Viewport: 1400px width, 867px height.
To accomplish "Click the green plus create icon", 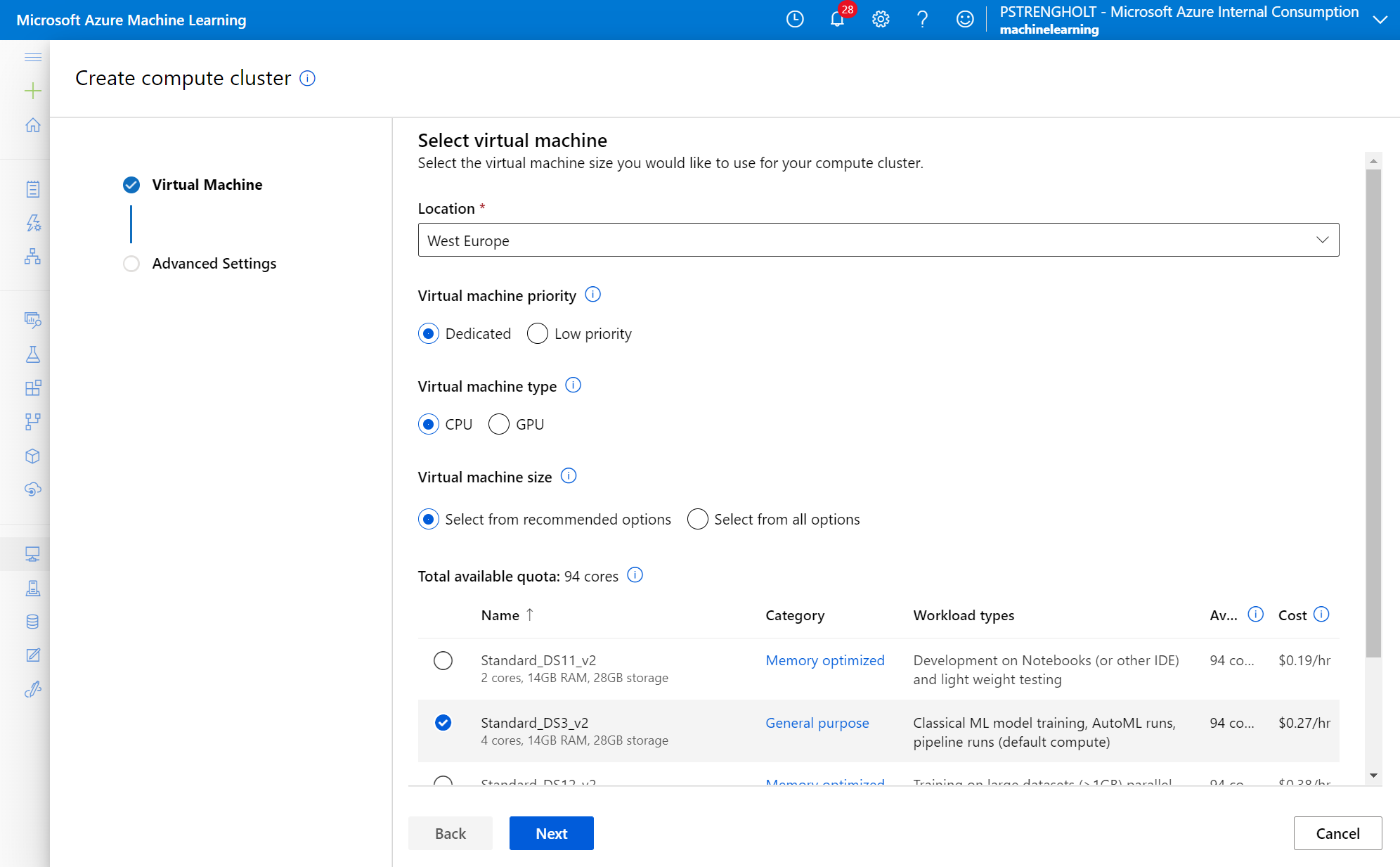I will 32,91.
